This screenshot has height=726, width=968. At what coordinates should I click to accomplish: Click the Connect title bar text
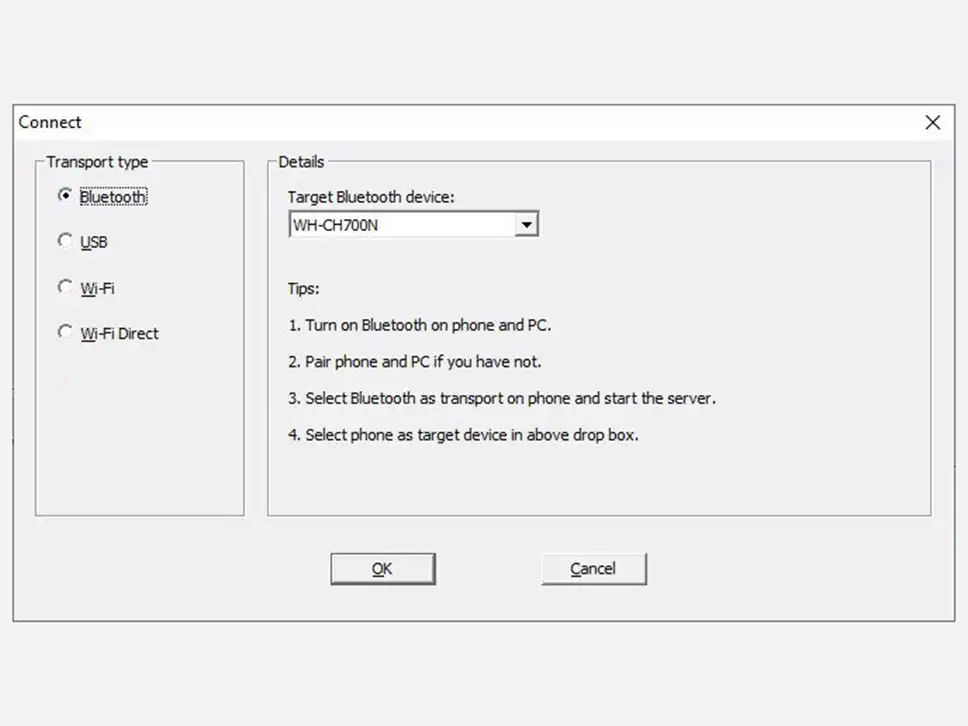50,122
